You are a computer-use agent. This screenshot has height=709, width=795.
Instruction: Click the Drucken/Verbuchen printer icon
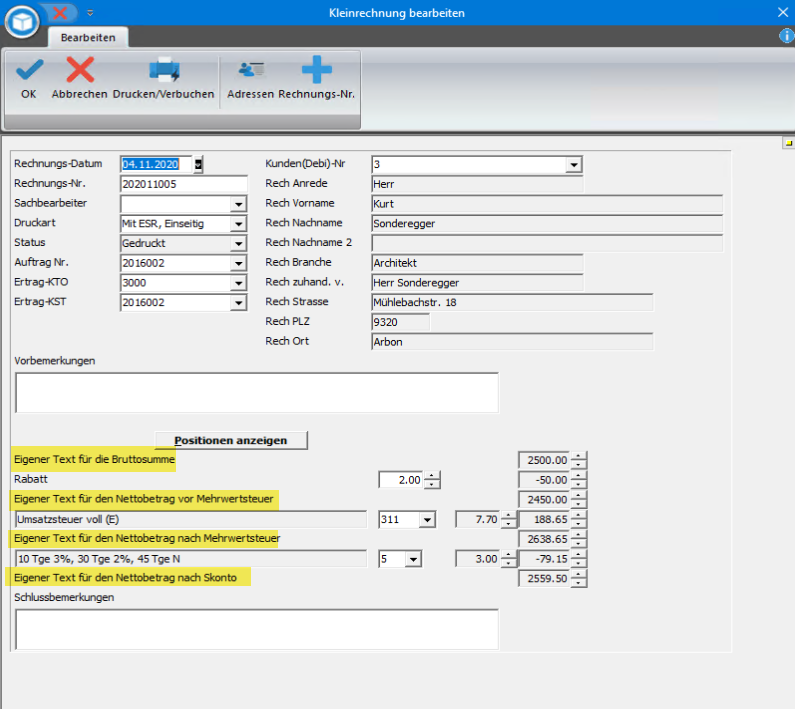point(164,70)
